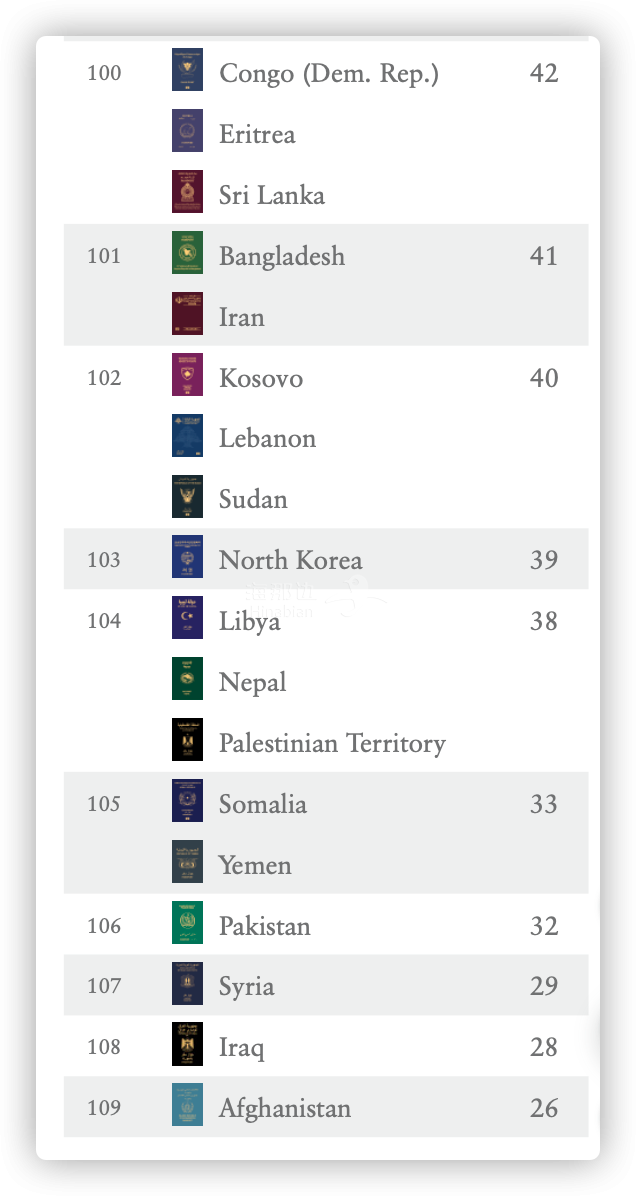Open the Nepal entry
Image resolution: width=636 pixels, height=1196 pixels.
tap(252, 682)
